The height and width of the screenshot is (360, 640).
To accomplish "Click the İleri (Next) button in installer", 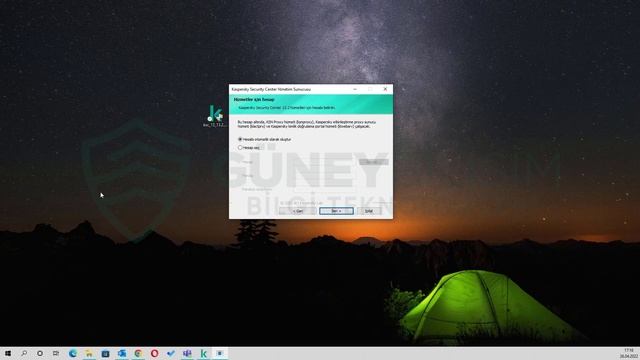I will (336, 211).
